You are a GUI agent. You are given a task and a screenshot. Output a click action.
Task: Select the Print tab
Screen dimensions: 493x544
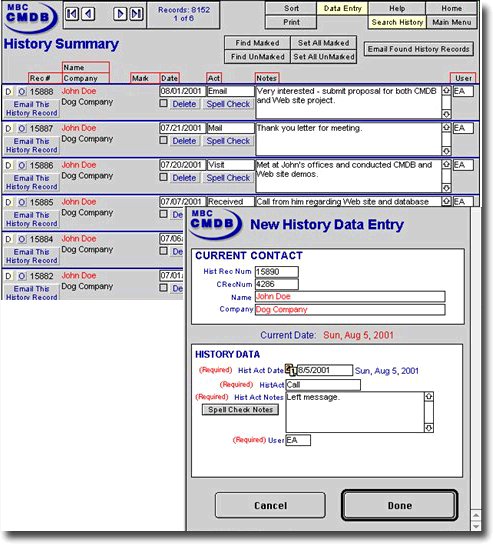pyautogui.click(x=291, y=22)
